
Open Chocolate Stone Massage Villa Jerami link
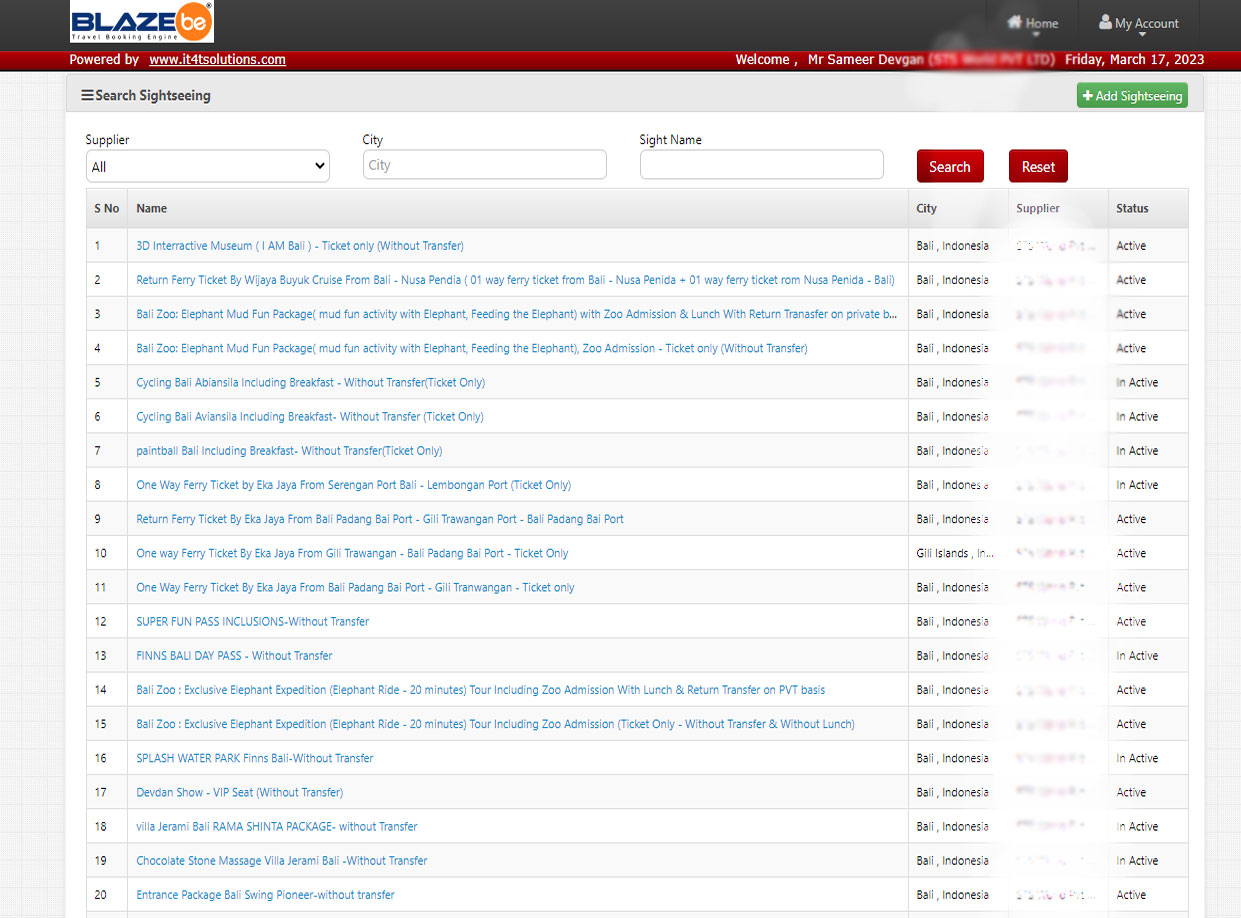(x=281, y=861)
